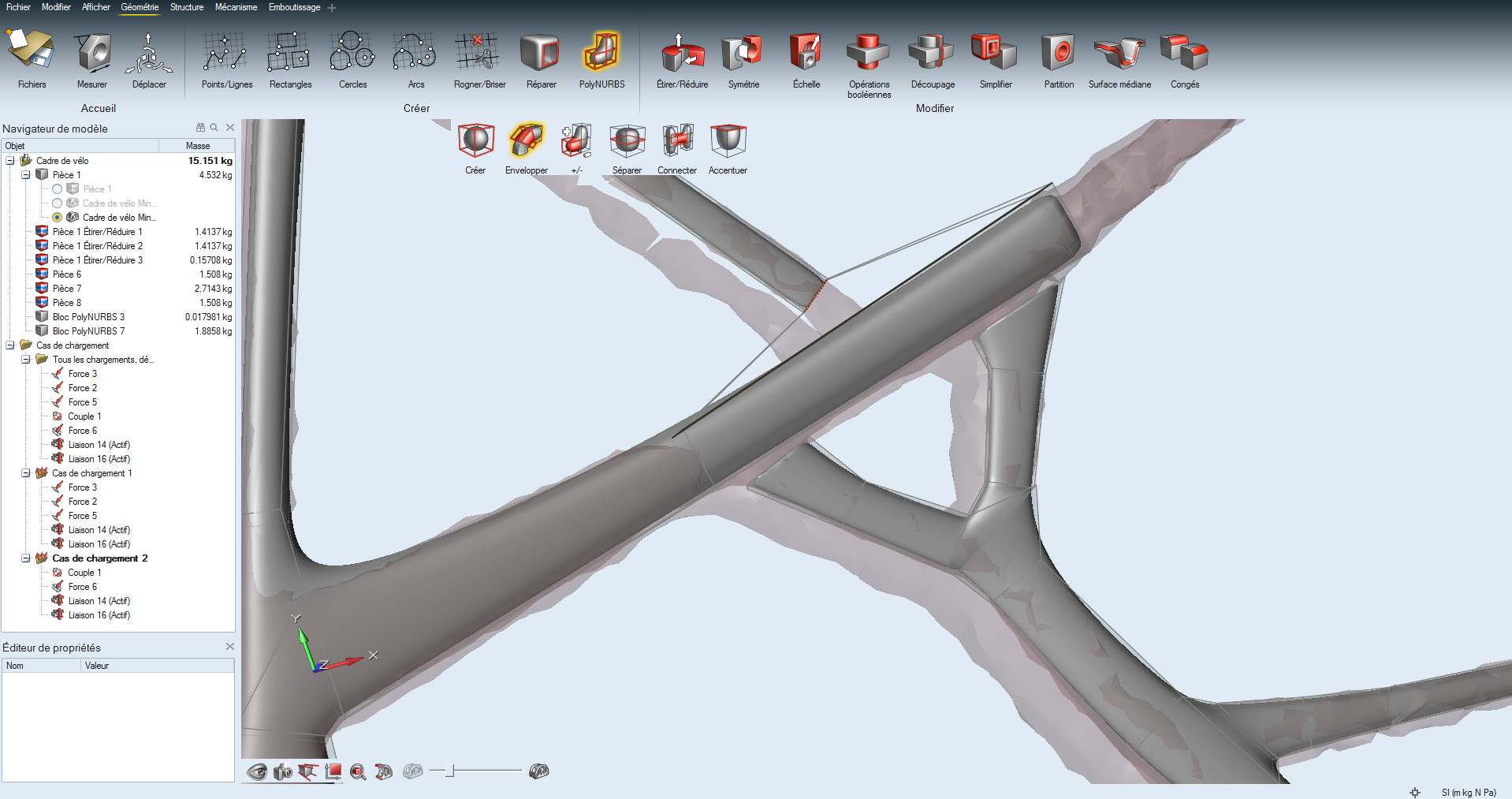Click the Mesurer tool icon

[x=92, y=53]
